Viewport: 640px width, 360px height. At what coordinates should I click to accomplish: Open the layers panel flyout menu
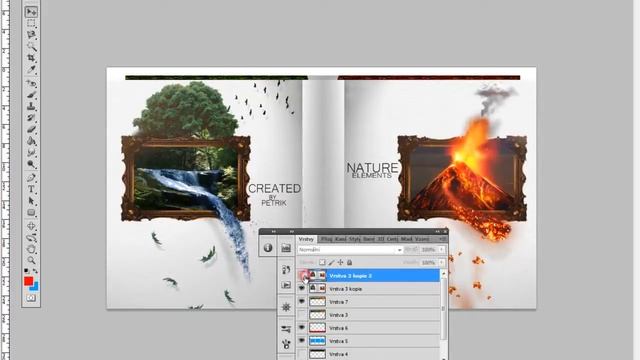click(442, 239)
